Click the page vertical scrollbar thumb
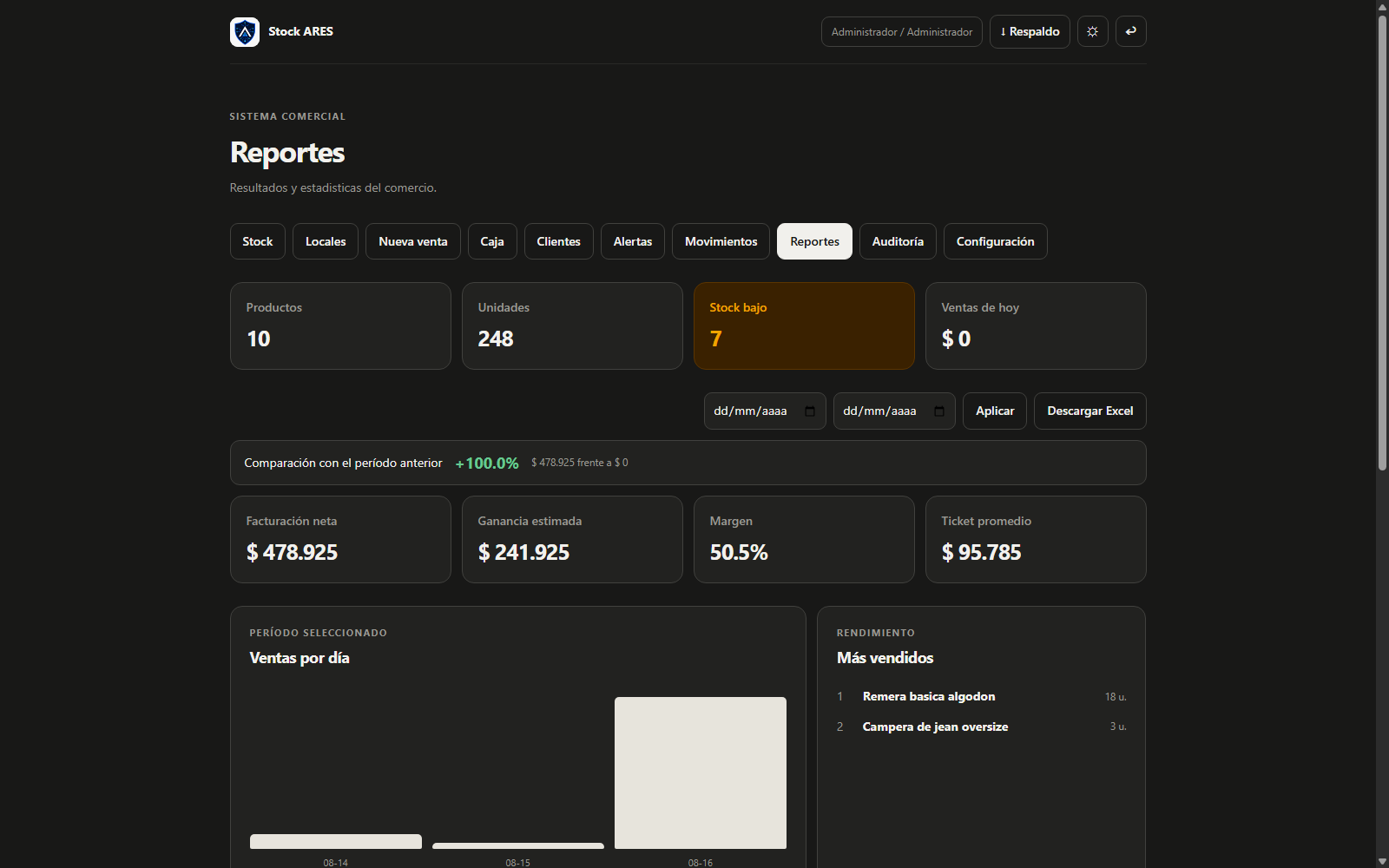Viewport: 1389px width, 868px height. pyautogui.click(x=1382, y=243)
